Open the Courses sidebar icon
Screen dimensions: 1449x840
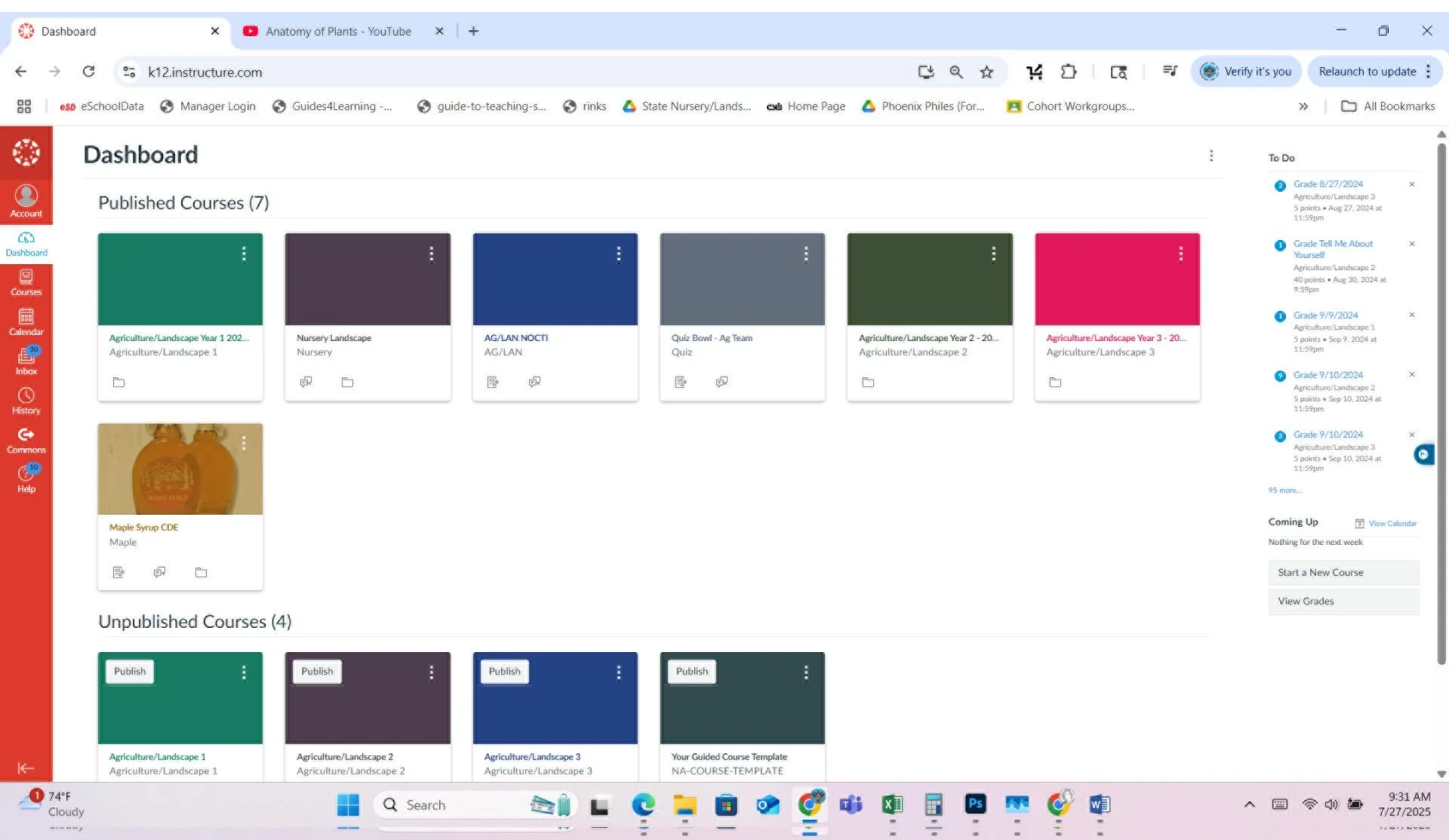(x=26, y=282)
